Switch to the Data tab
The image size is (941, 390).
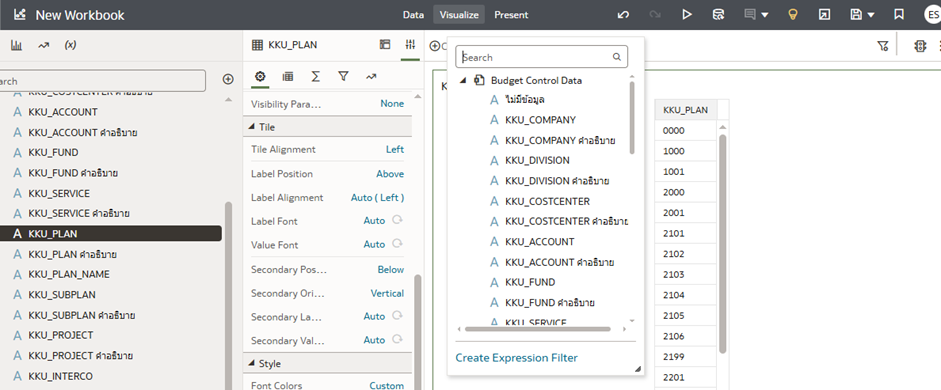tap(413, 15)
